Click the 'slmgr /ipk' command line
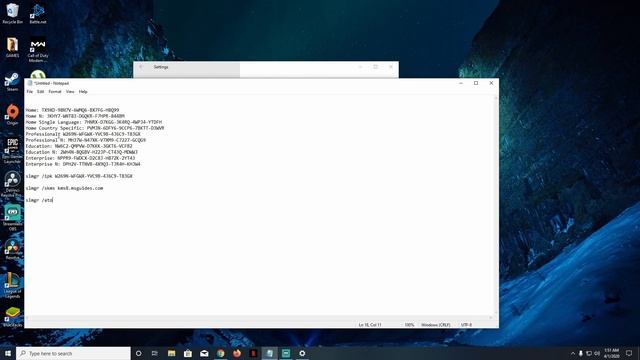 pos(79,176)
